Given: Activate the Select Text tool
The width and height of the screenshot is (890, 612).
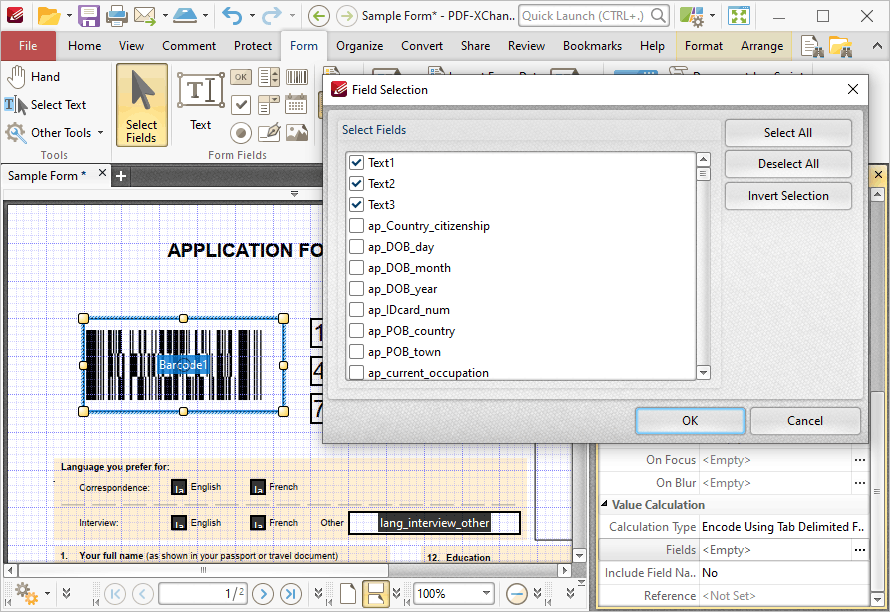Looking at the screenshot, I should [x=46, y=105].
